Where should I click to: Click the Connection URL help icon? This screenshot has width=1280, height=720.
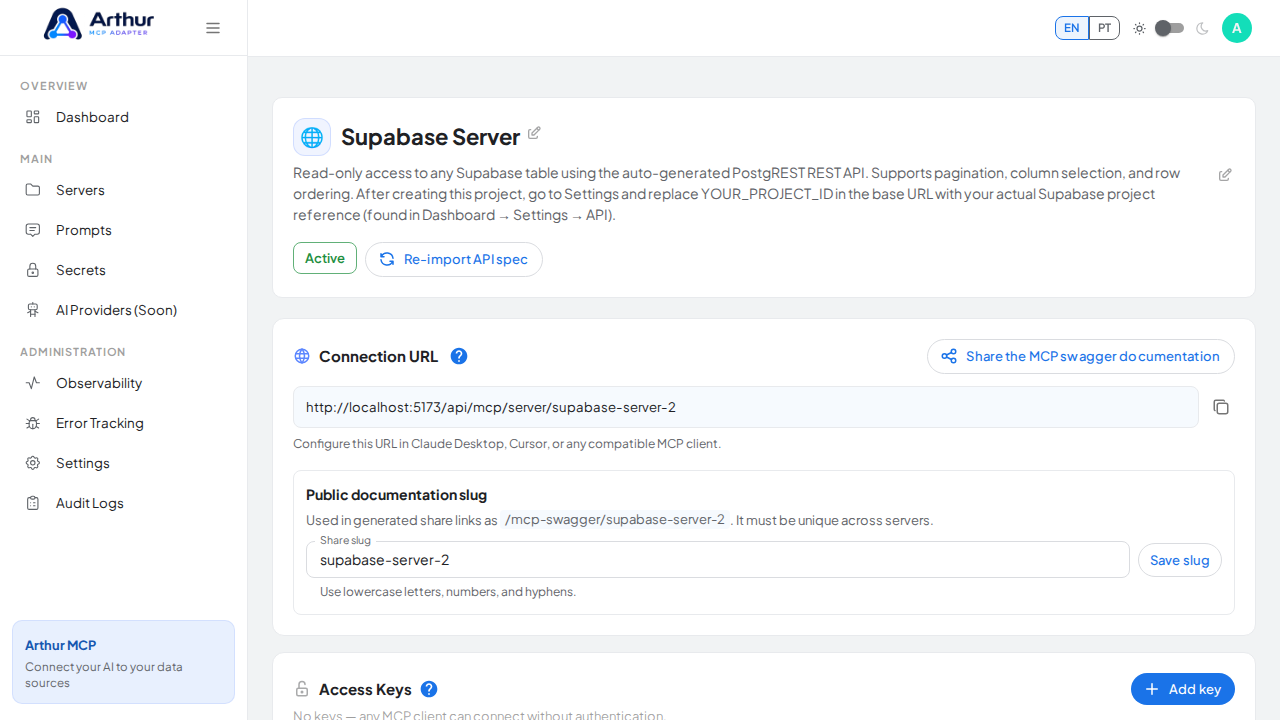pos(459,356)
